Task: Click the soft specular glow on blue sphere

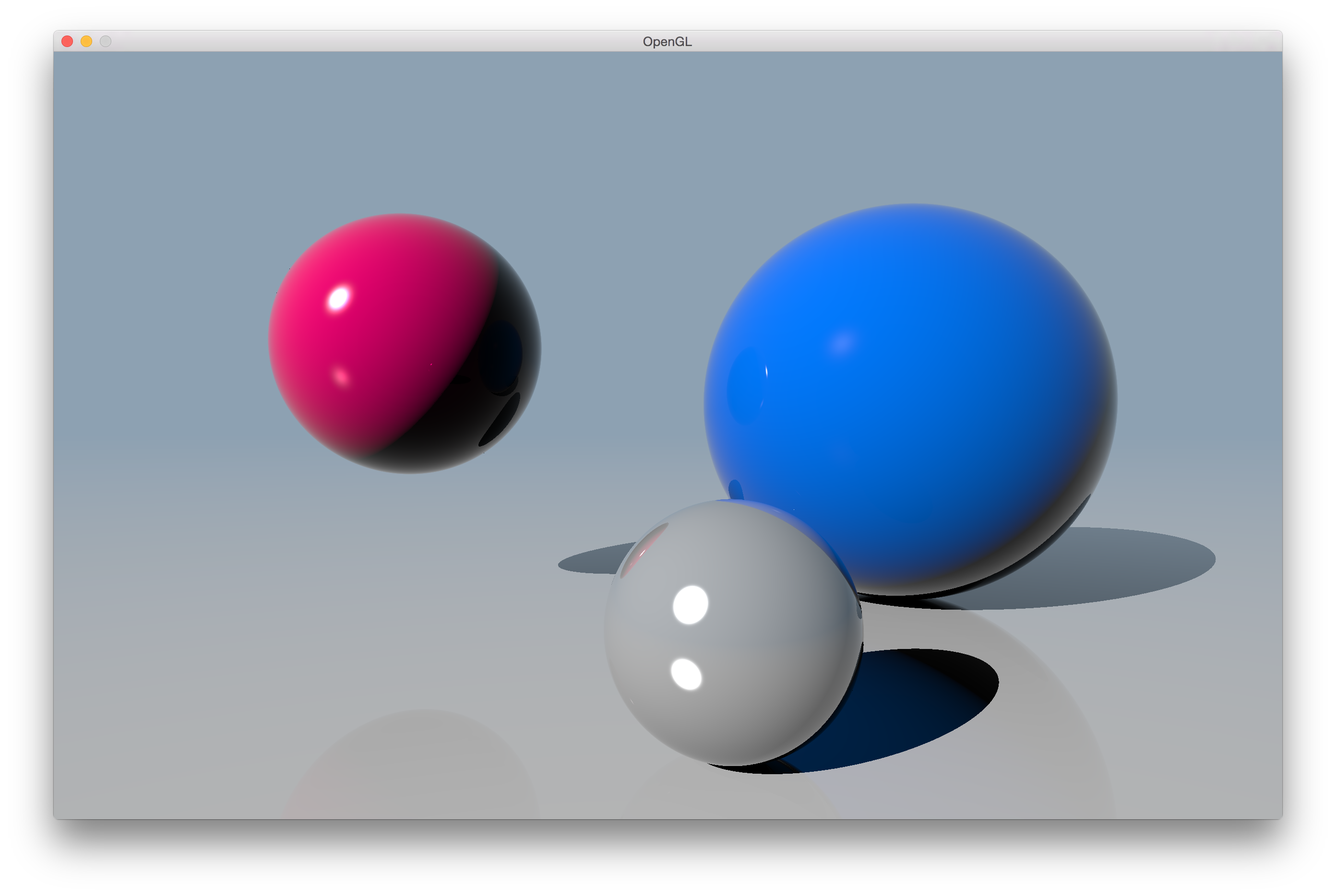Action: click(843, 342)
